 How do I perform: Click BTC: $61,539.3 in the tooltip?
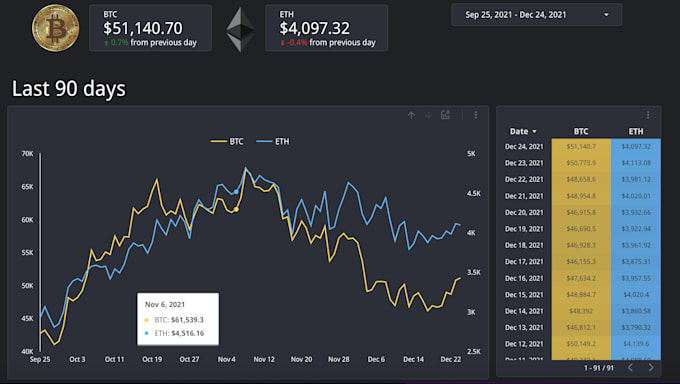[x=179, y=320]
